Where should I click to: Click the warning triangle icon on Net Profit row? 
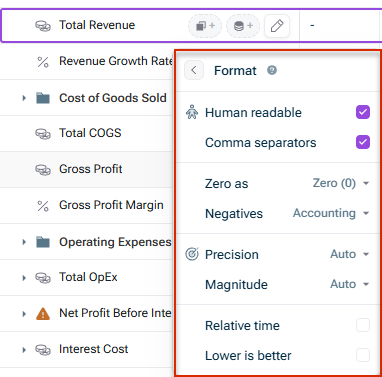(43, 314)
